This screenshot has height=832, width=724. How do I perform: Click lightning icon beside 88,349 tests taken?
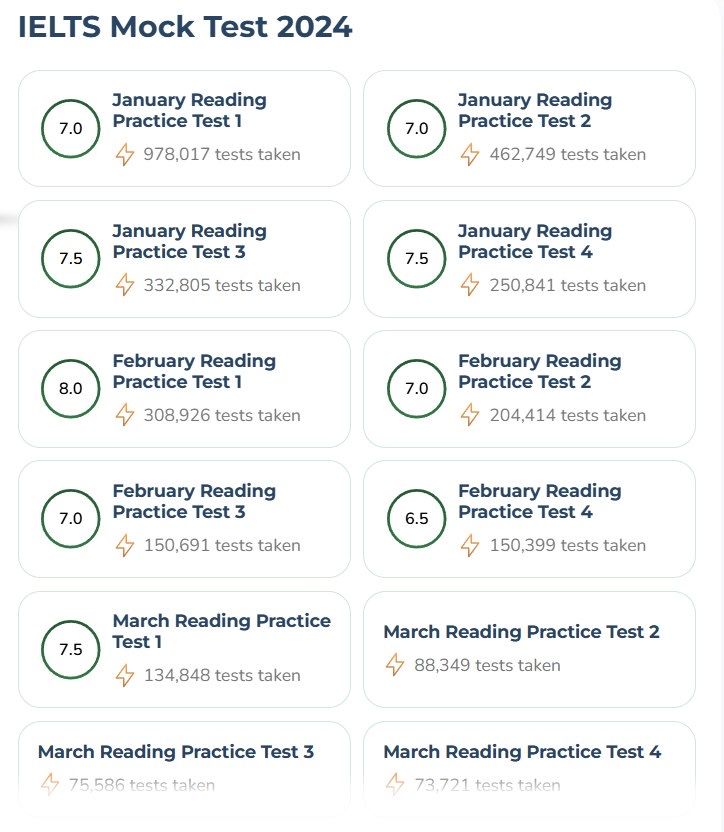pyautogui.click(x=395, y=665)
